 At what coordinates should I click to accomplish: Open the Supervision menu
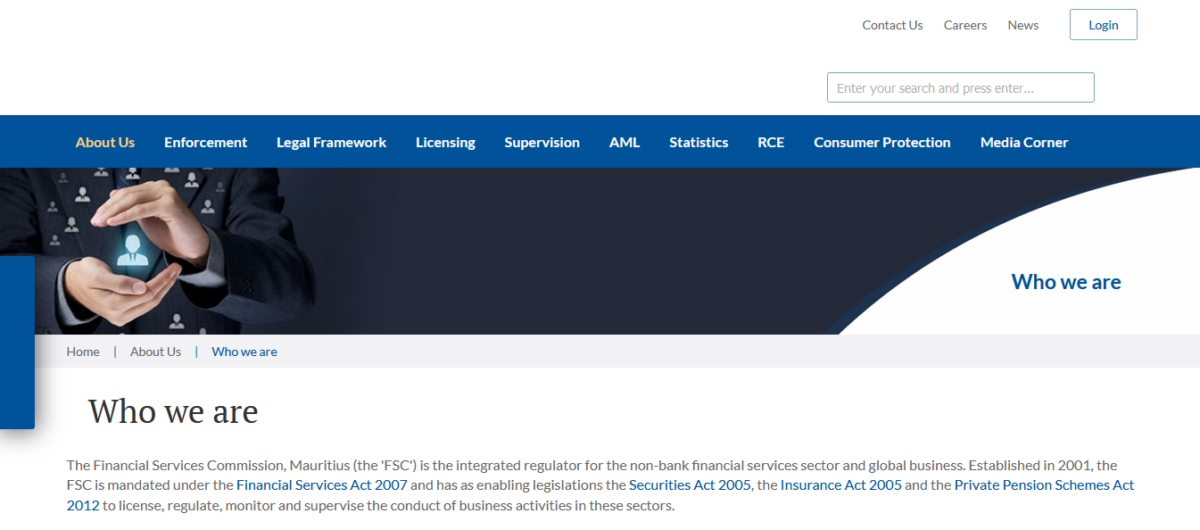click(542, 142)
